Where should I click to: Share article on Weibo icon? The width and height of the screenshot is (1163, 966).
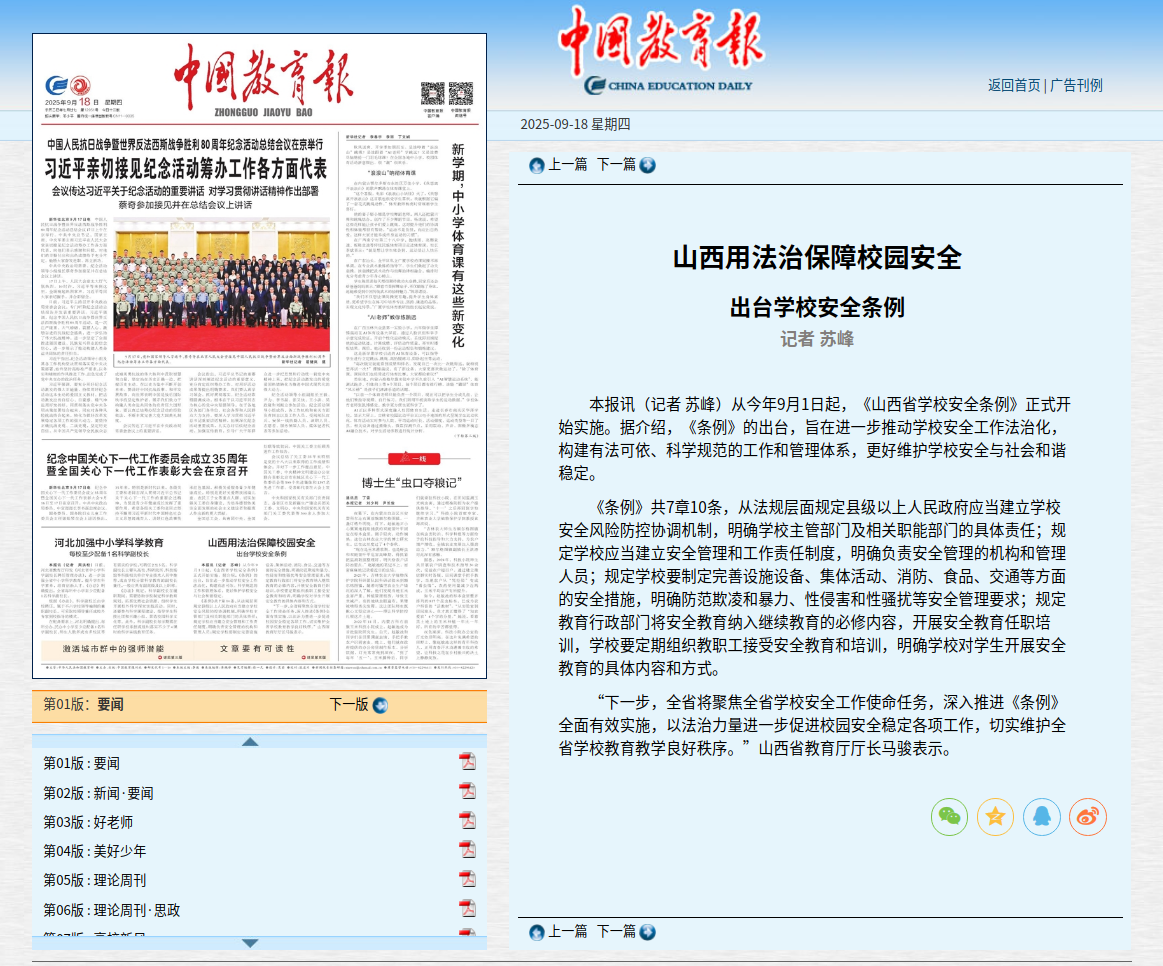[x=1087, y=817]
